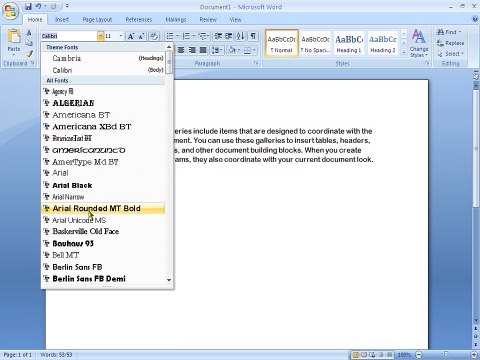480x360 pixels.
Task: Open Word Help question mark
Action: point(475,19)
